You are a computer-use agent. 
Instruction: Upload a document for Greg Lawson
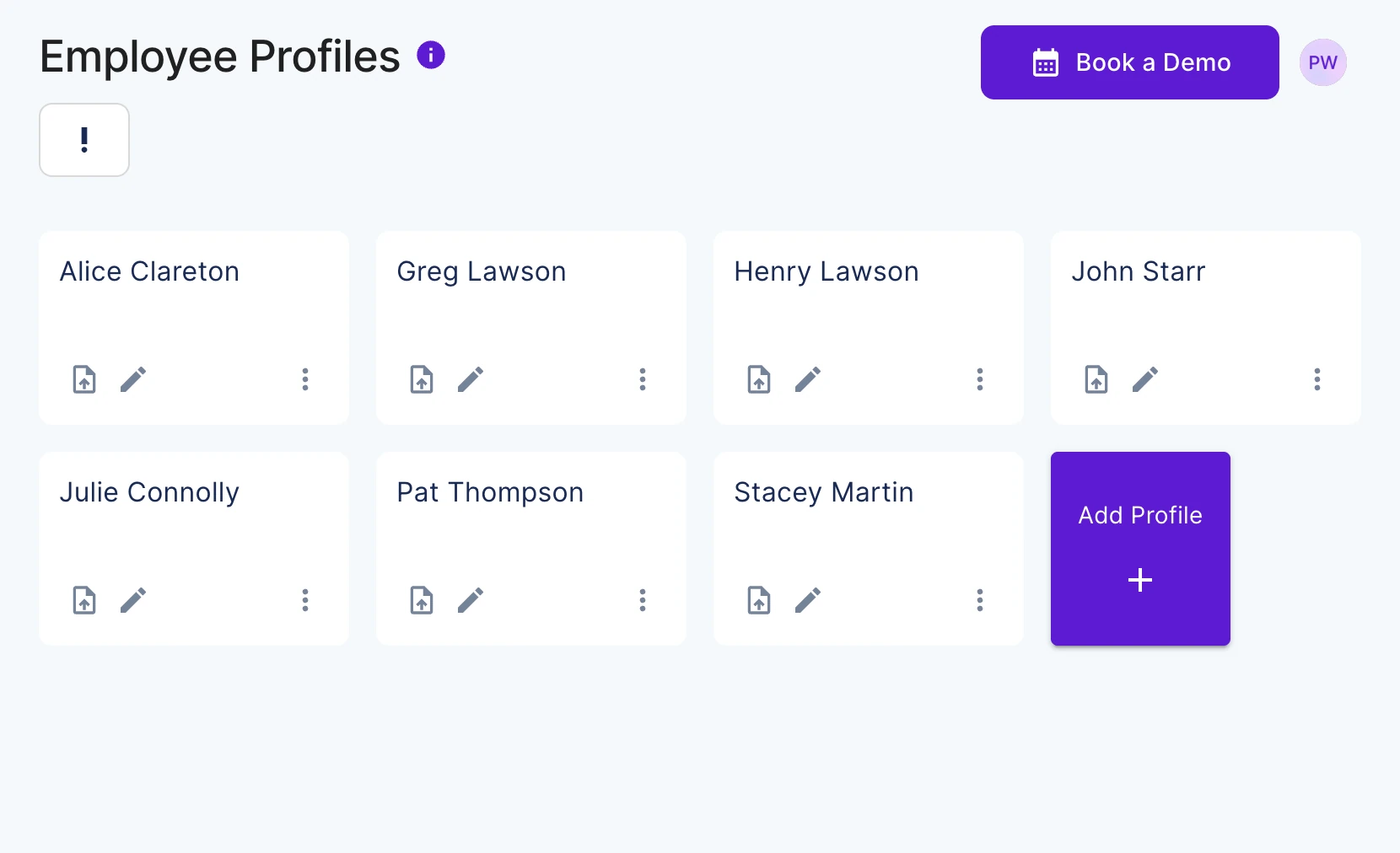pyautogui.click(x=422, y=379)
